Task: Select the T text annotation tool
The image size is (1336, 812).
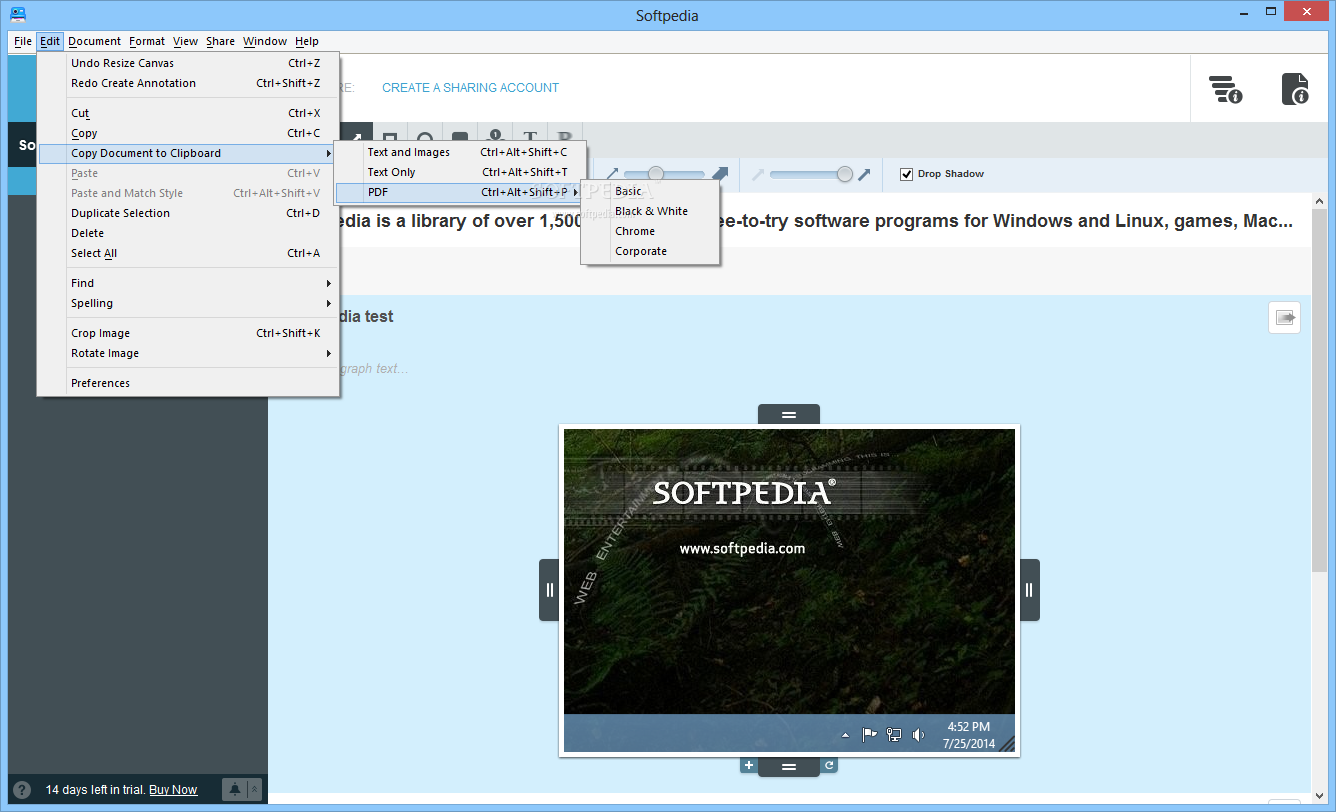Action: 530,133
